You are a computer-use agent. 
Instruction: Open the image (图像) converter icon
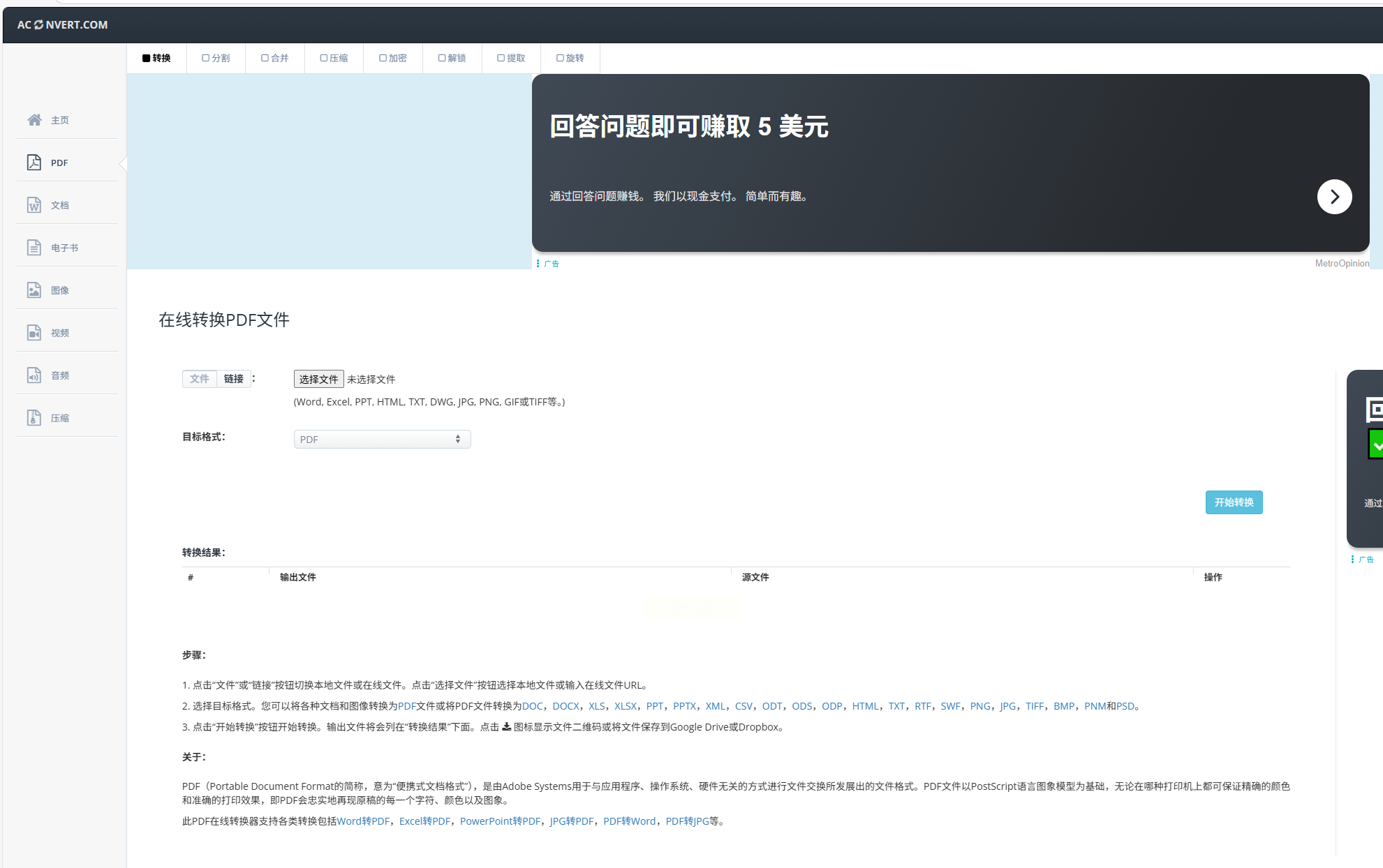(x=34, y=290)
